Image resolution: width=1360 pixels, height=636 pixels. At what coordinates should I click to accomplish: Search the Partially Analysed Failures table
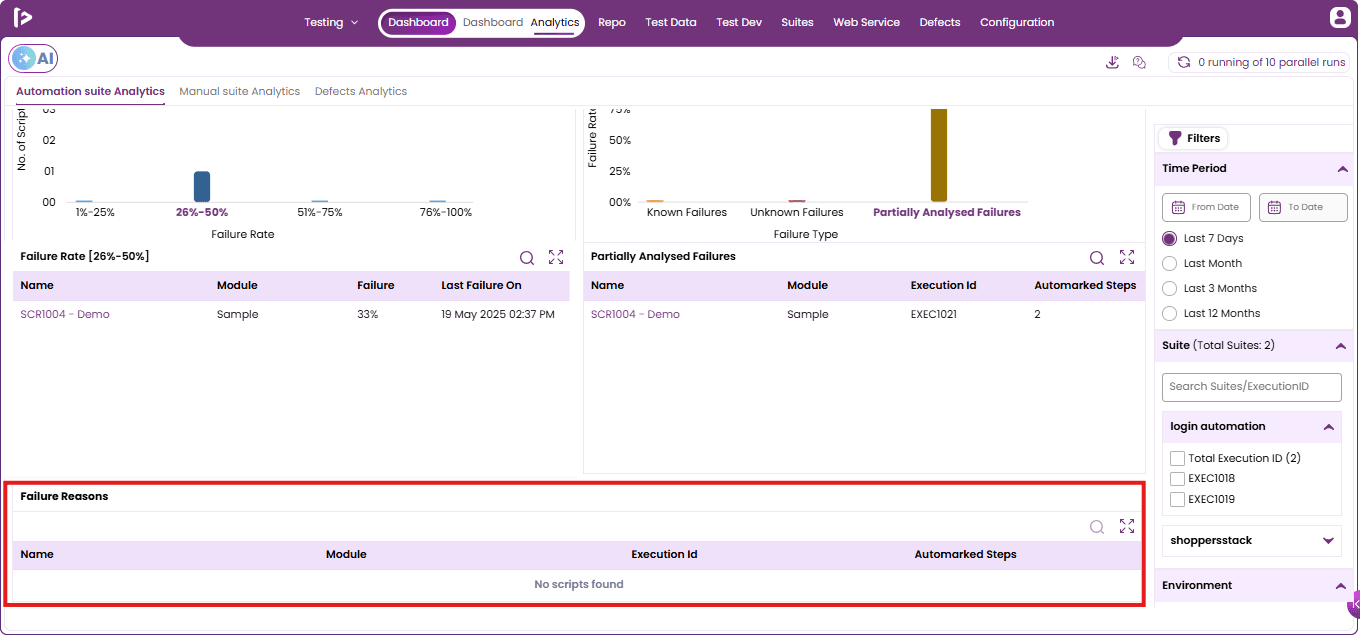[1097, 258]
